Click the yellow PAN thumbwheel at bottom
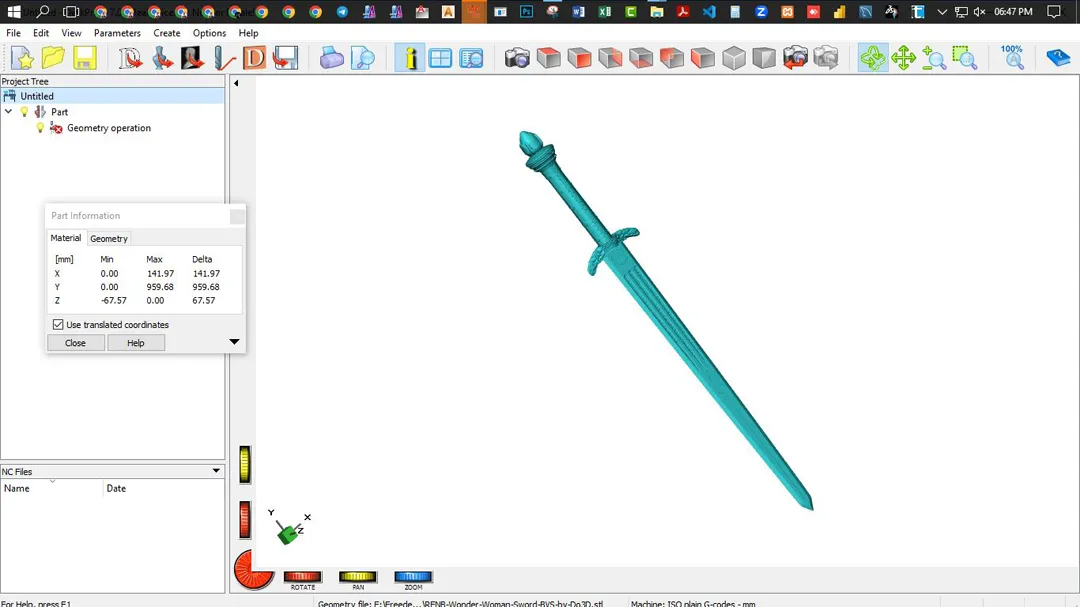 (357, 577)
